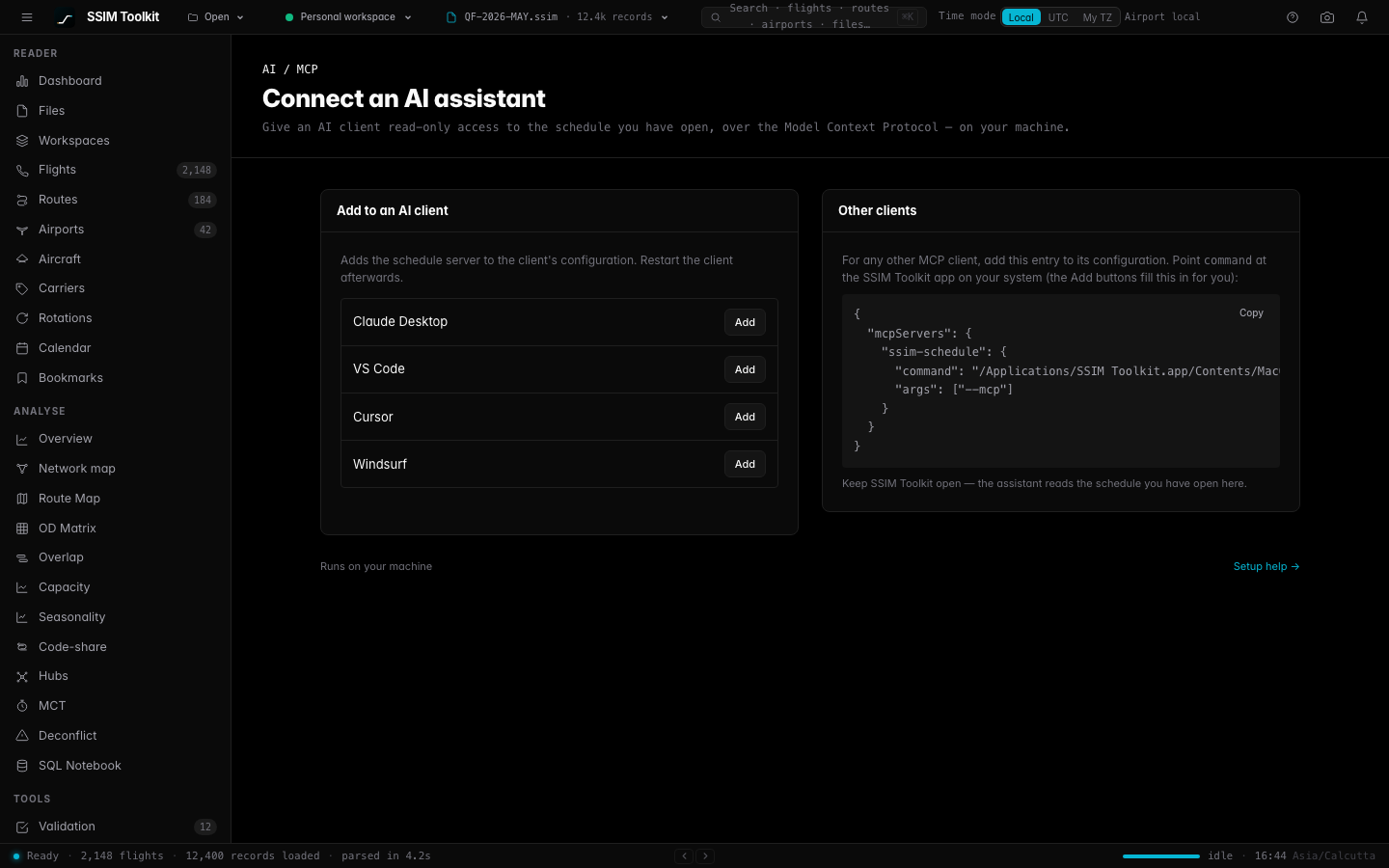The height and width of the screenshot is (868, 1389).
Task: Click the Validation checkbox icon
Action: [x=22, y=827]
